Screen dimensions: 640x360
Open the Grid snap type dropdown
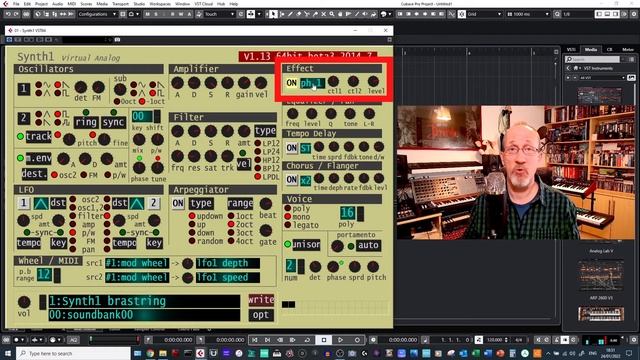pyautogui.click(x=484, y=14)
